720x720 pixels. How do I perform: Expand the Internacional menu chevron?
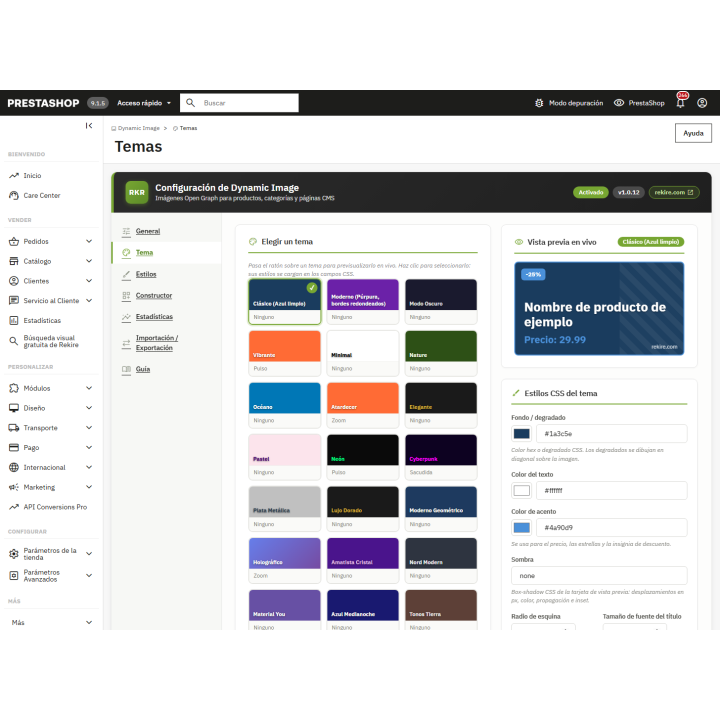point(89,467)
